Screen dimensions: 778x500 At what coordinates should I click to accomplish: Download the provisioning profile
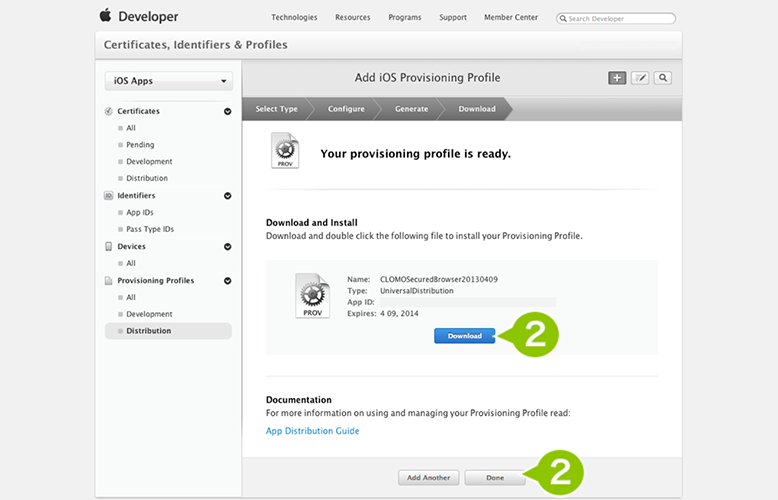[x=464, y=336]
